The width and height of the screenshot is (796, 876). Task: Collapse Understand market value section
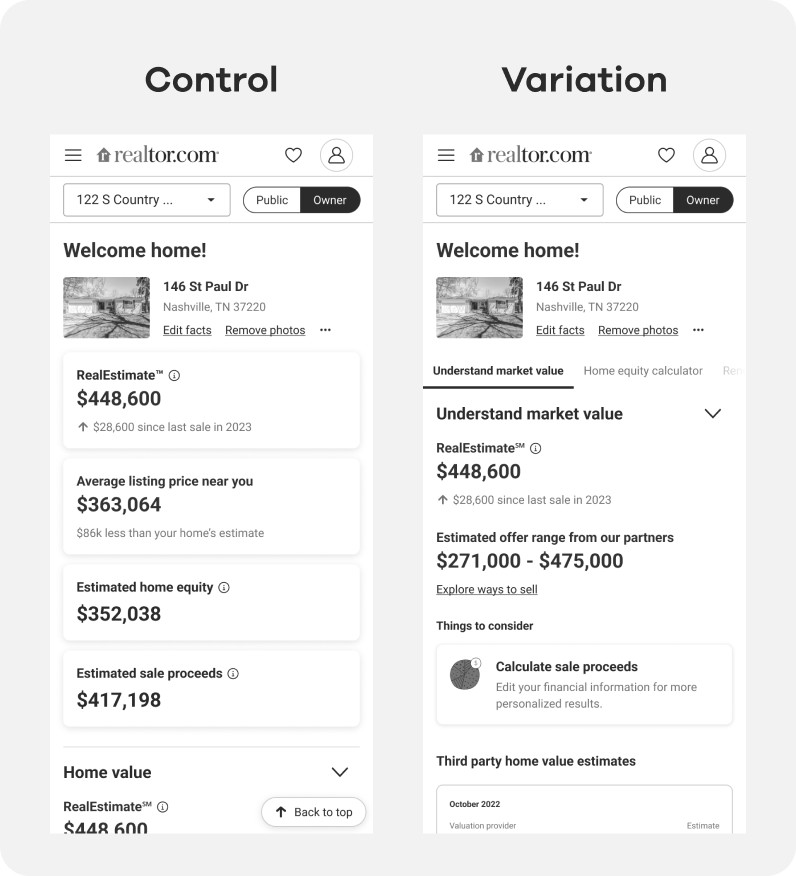pos(712,414)
